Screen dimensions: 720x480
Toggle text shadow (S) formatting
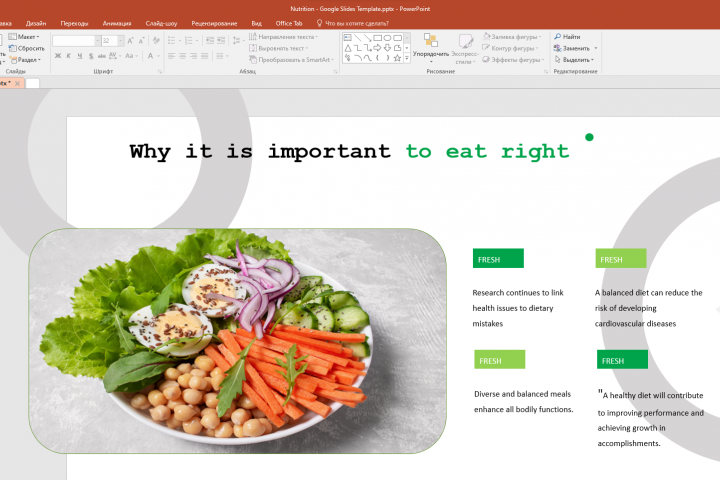pyautogui.click(x=91, y=56)
